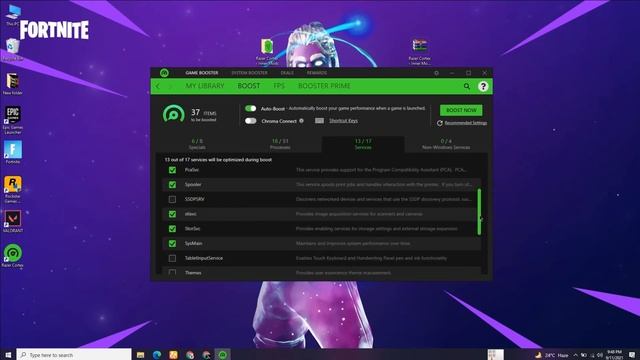The image size is (640, 360).
Task: Open the FPS tab
Action: [279, 86]
